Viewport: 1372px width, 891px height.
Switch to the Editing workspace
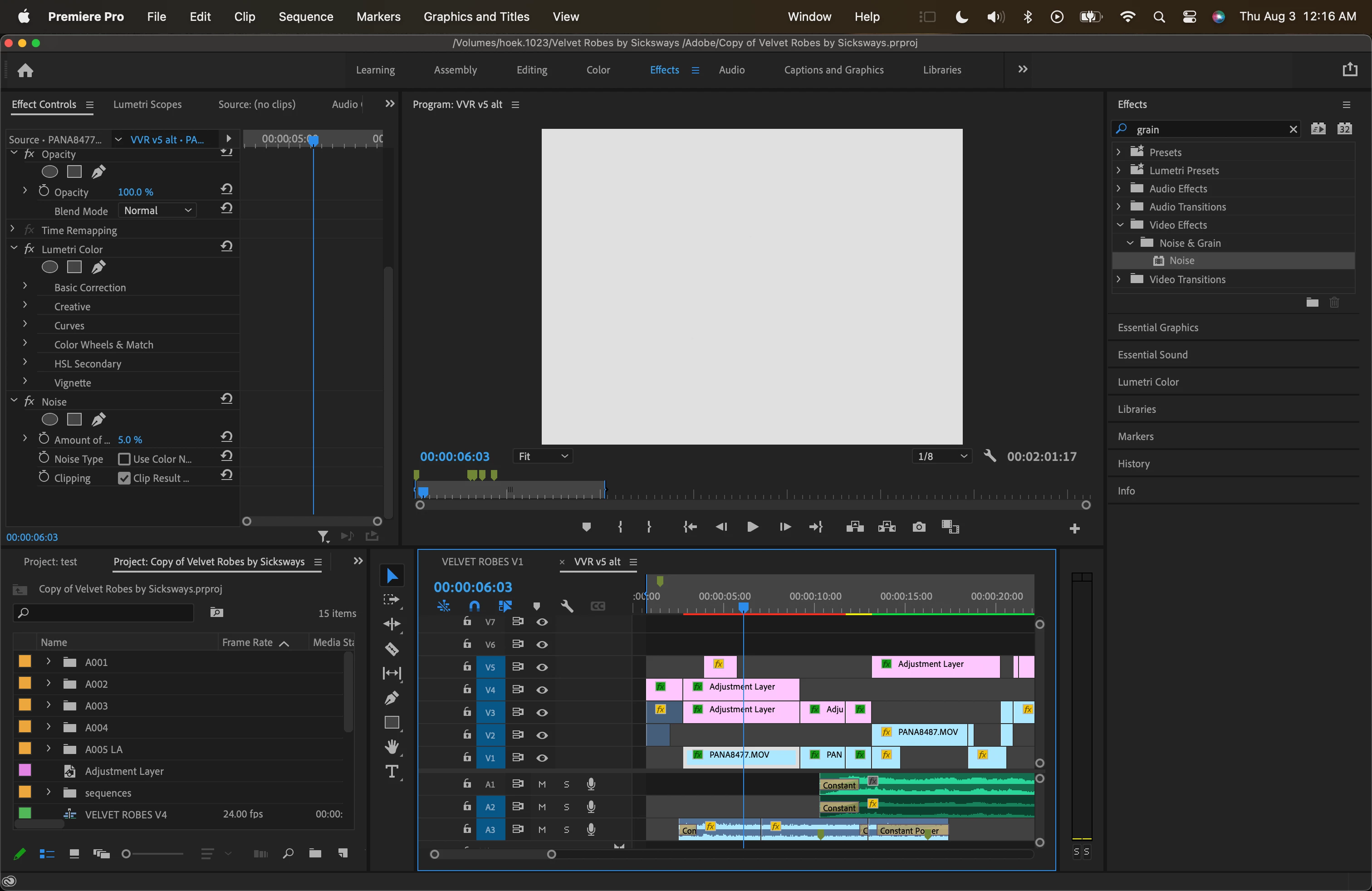(x=531, y=70)
